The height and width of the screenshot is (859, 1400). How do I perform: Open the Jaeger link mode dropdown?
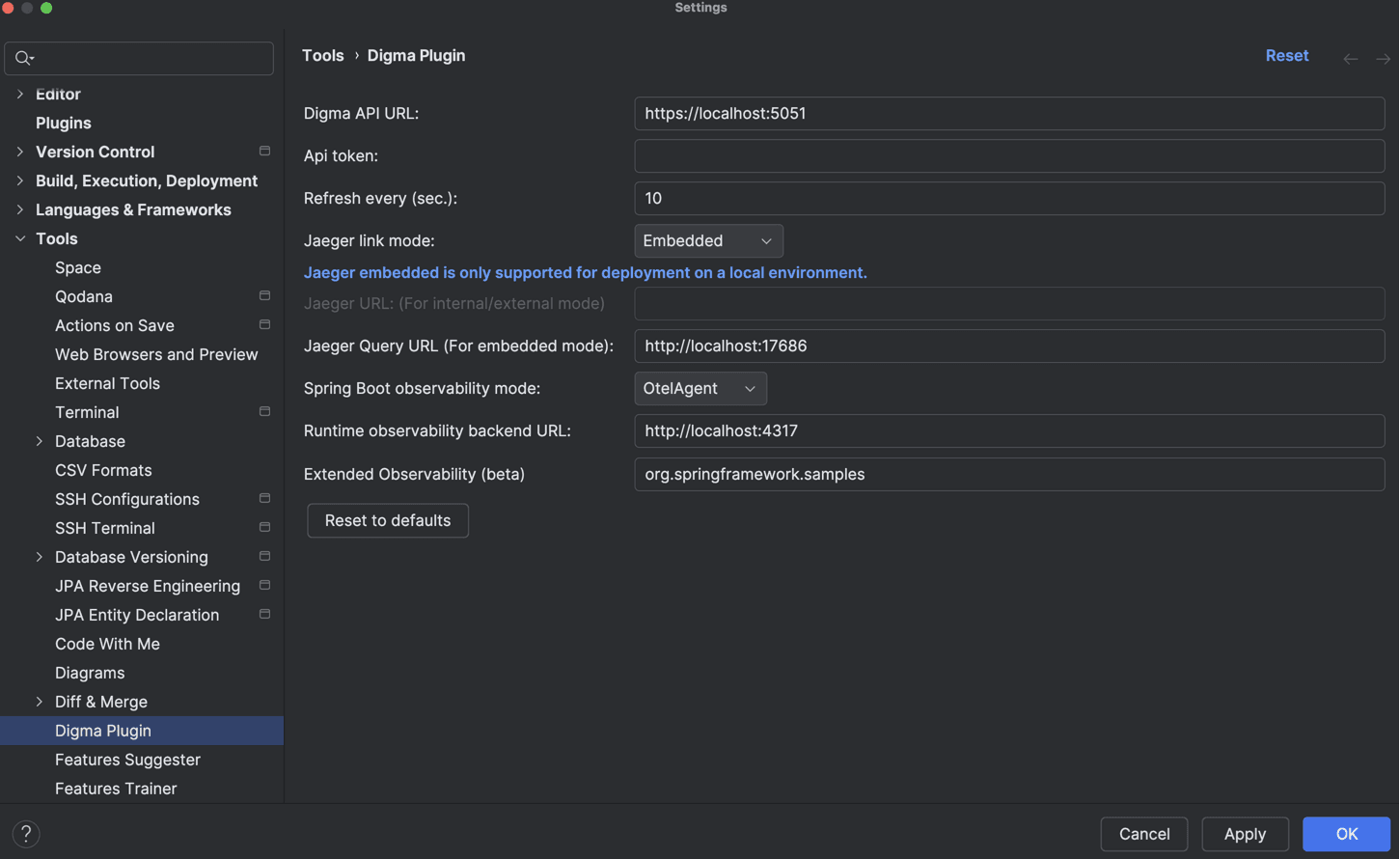click(708, 240)
